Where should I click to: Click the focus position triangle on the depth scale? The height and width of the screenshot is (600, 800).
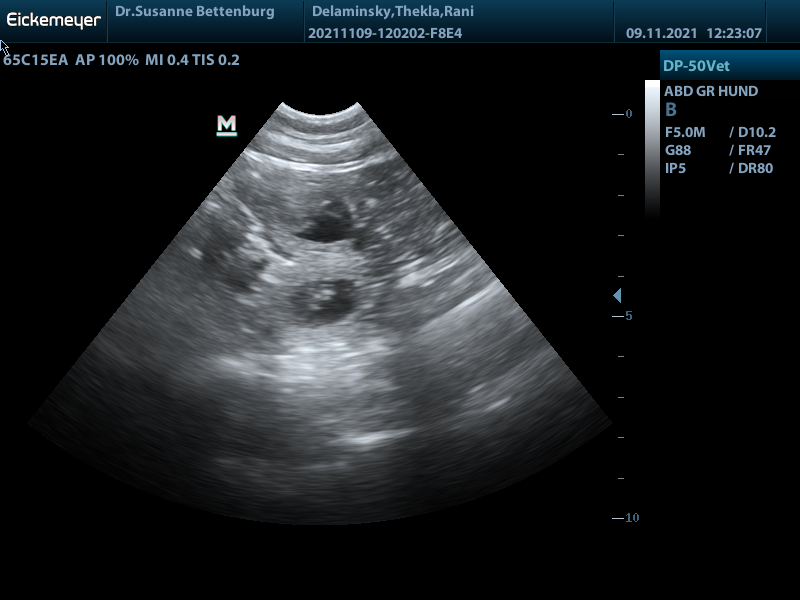tap(617, 296)
